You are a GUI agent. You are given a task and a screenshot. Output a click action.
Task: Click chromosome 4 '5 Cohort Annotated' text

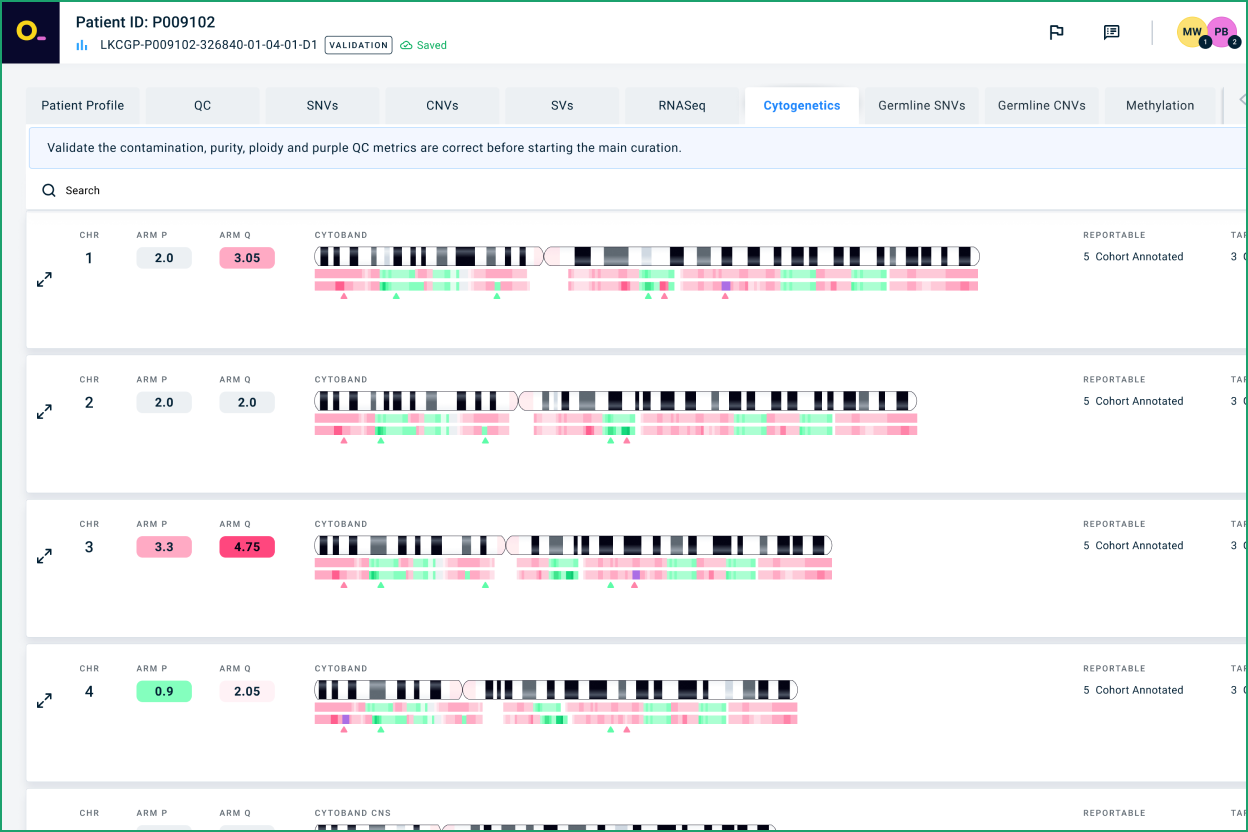(x=1133, y=690)
